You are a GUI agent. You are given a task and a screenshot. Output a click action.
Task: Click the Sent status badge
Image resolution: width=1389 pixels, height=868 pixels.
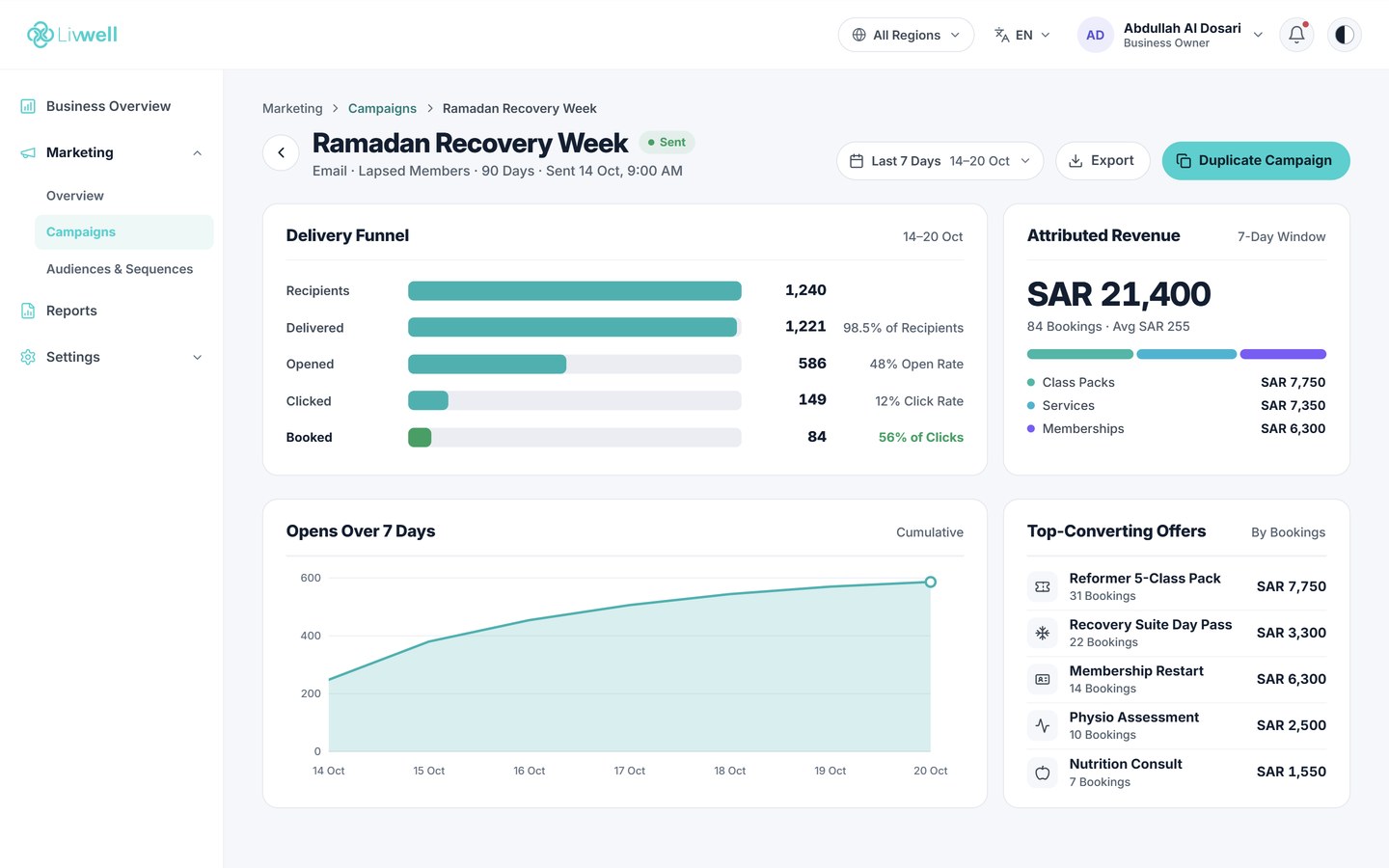(667, 142)
